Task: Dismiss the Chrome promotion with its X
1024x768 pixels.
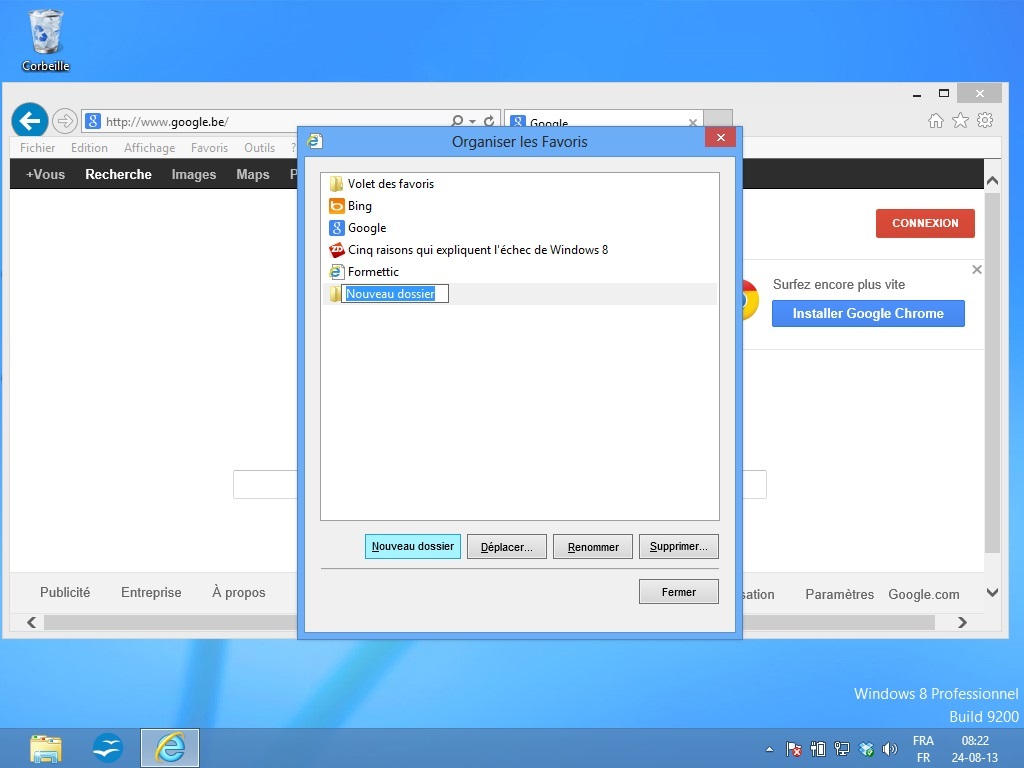Action: coord(977,270)
